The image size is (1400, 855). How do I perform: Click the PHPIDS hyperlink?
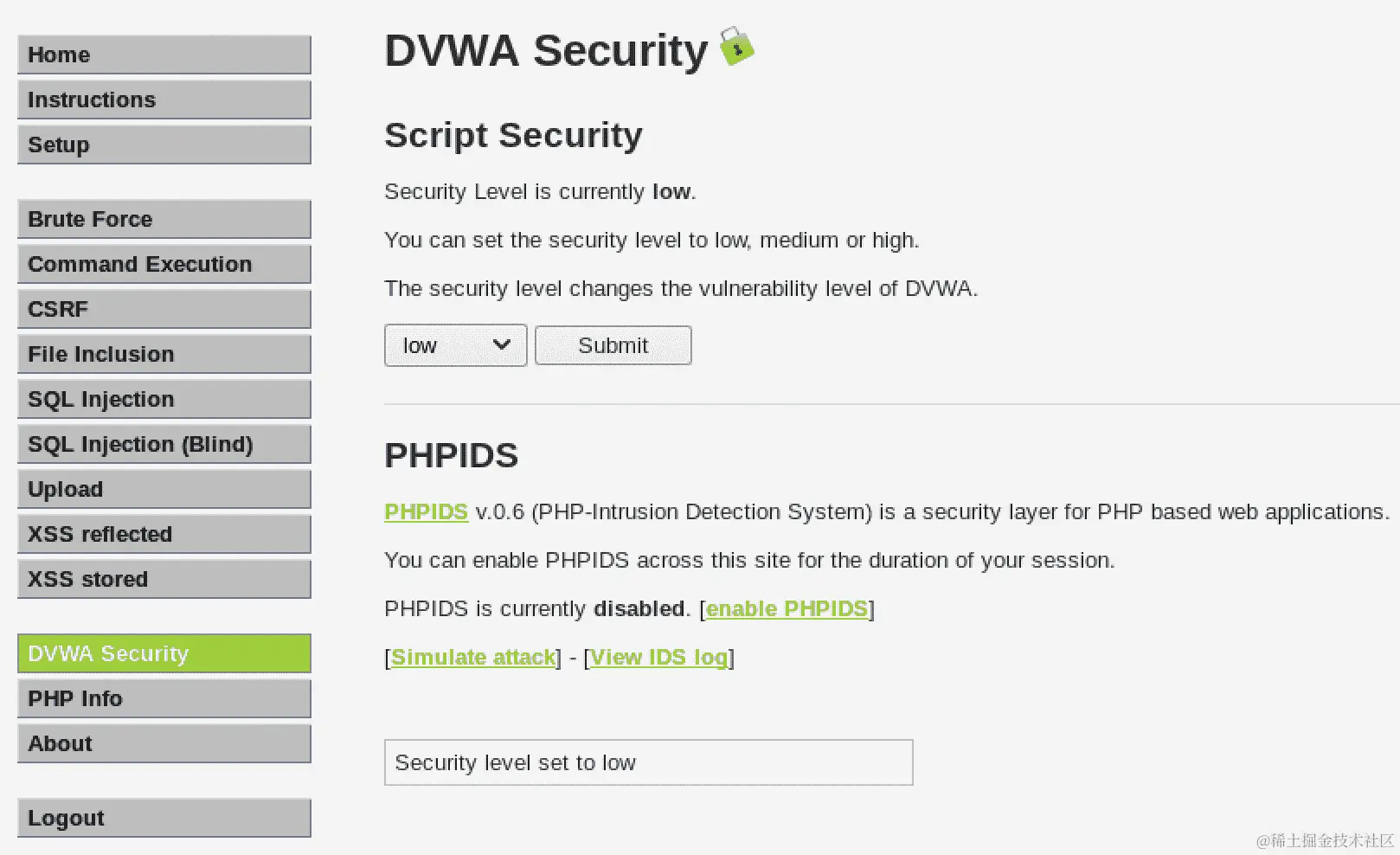(426, 511)
